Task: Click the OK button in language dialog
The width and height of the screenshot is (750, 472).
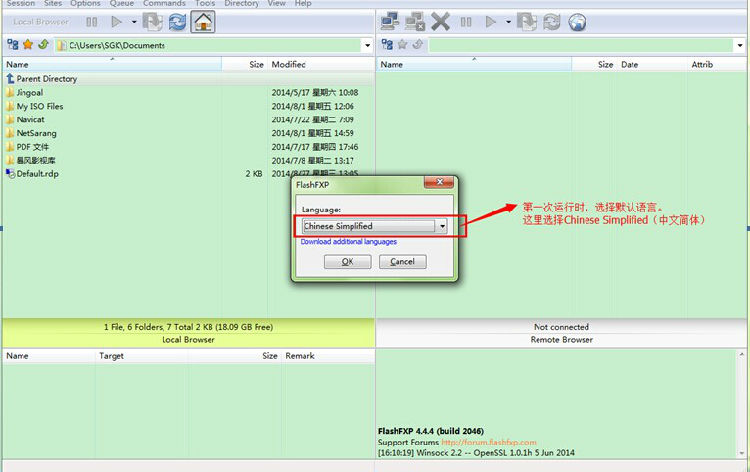Action: coord(347,261)
